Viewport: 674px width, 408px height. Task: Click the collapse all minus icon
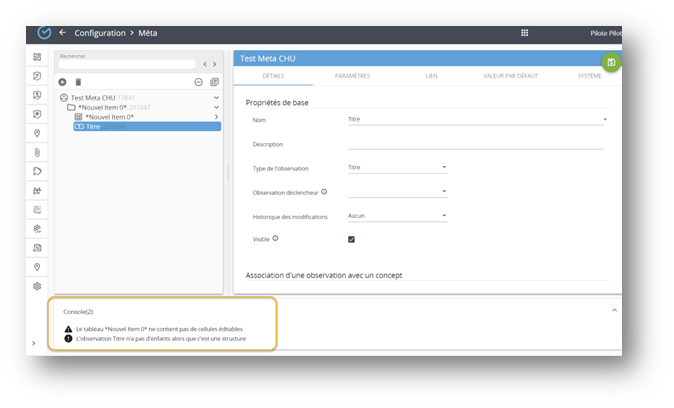tap(198, 82)
